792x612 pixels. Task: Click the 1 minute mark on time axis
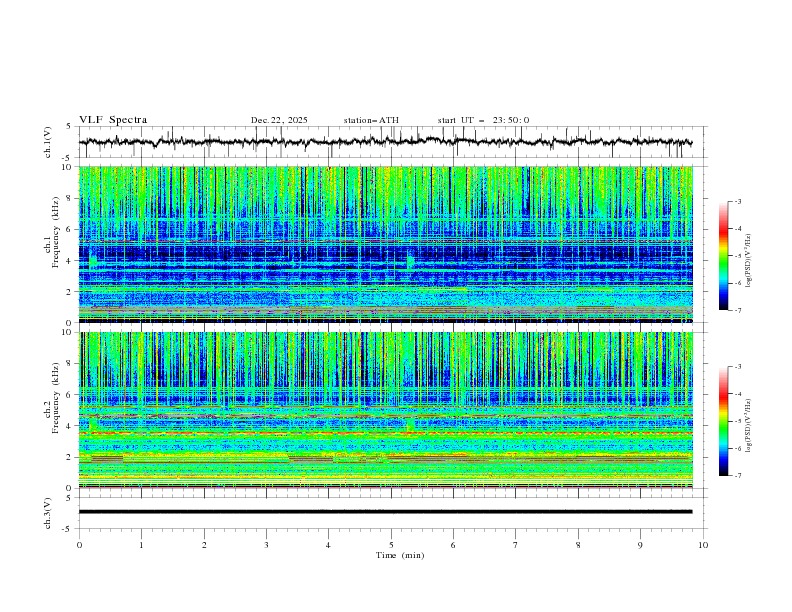[142, 544]
